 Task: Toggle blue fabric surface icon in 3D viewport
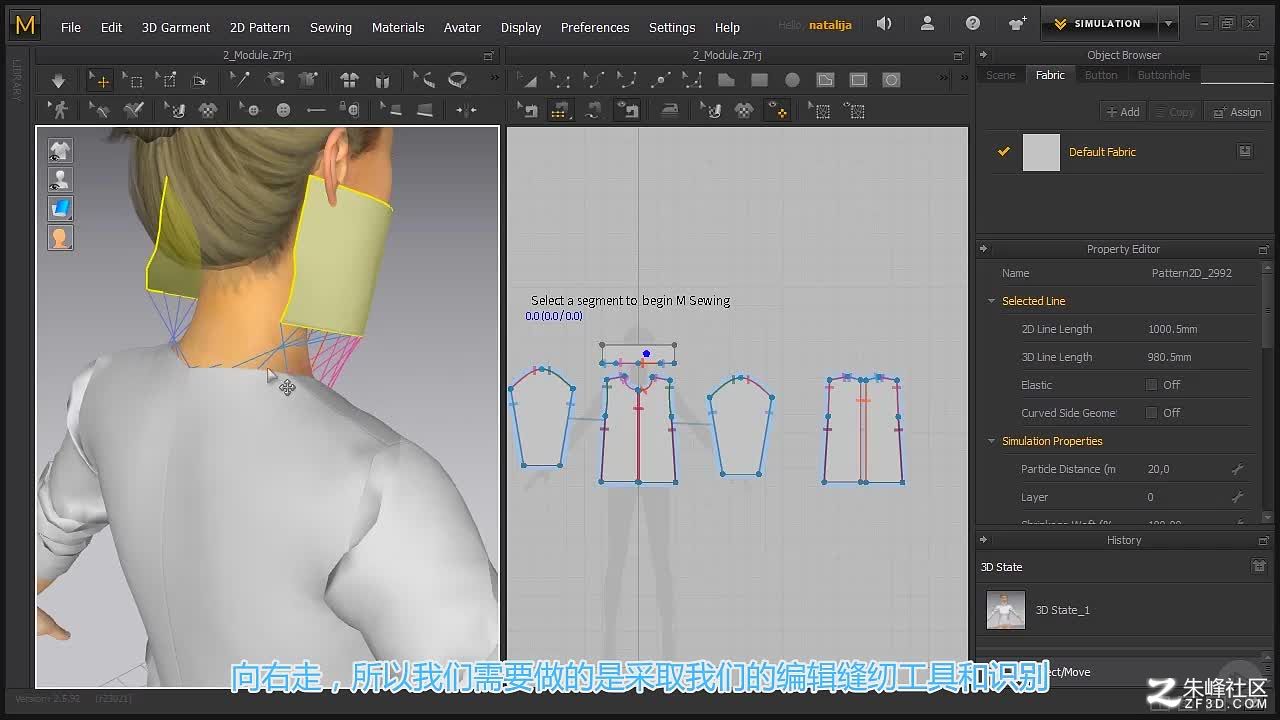[x=60, y=208]
